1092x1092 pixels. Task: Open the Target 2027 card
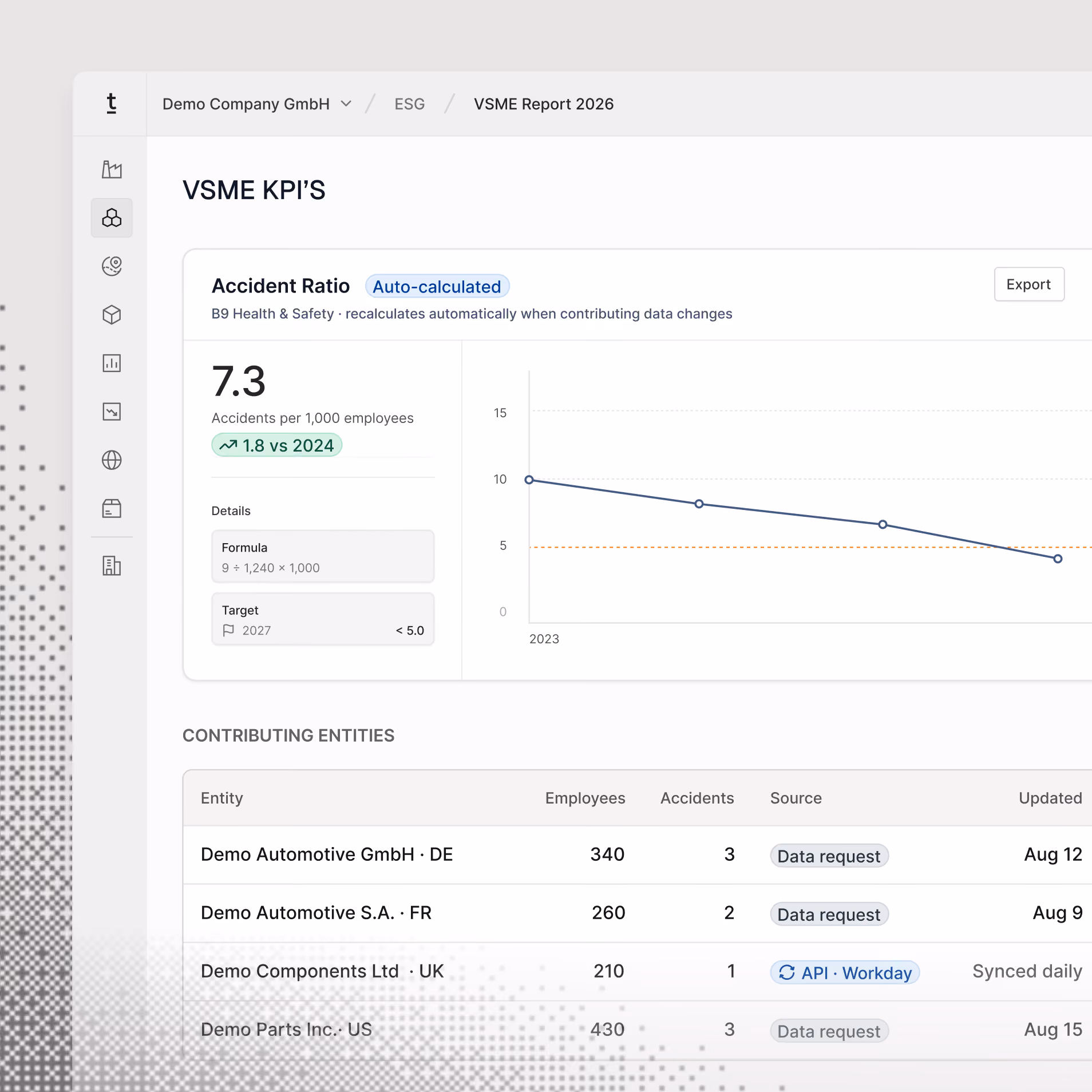click(x=323, y=619)
